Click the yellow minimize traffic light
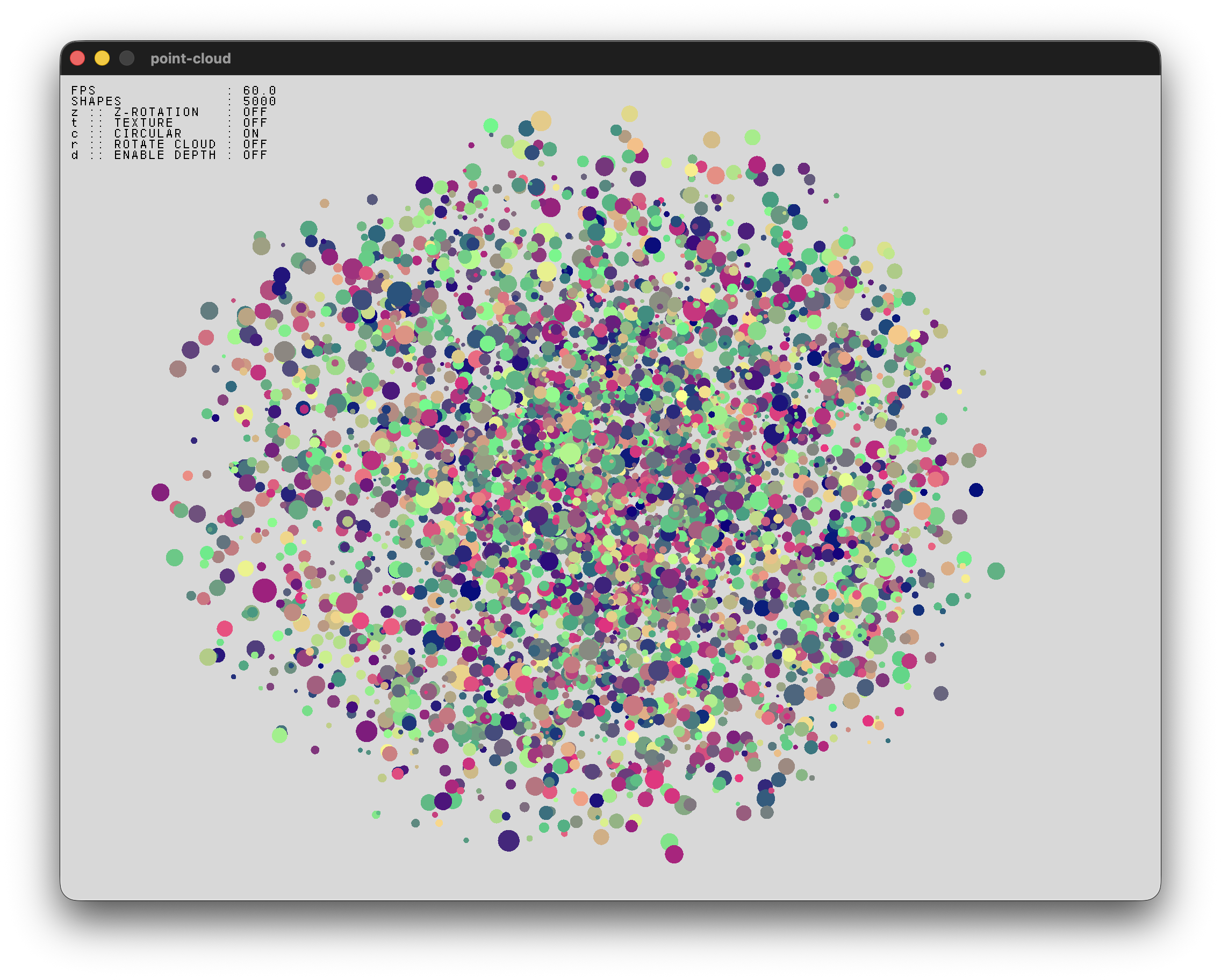The height and width of the screenshot is (980, 1221). pos(103,59)
